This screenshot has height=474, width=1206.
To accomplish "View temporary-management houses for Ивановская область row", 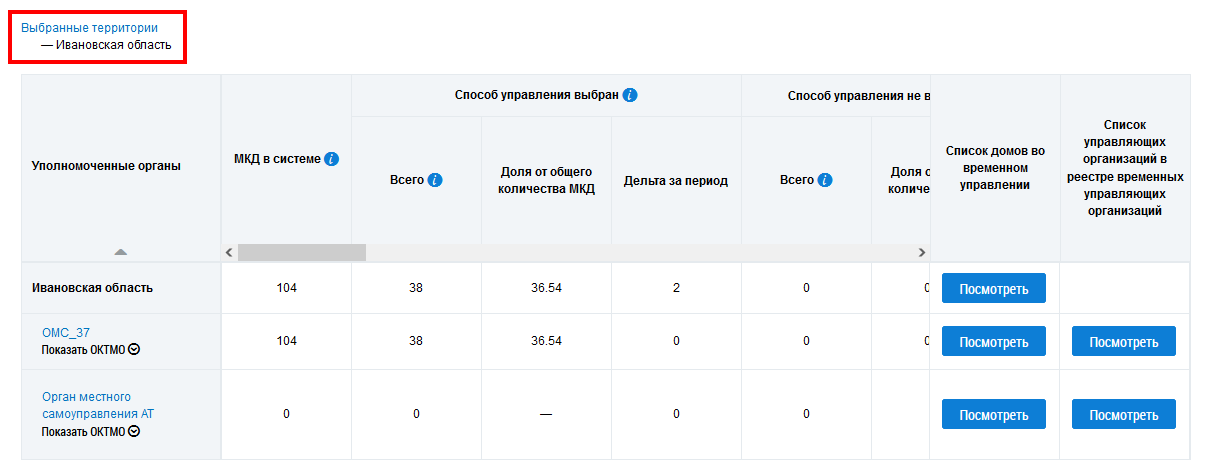I will pyautogui.click(x=993, y=288).
